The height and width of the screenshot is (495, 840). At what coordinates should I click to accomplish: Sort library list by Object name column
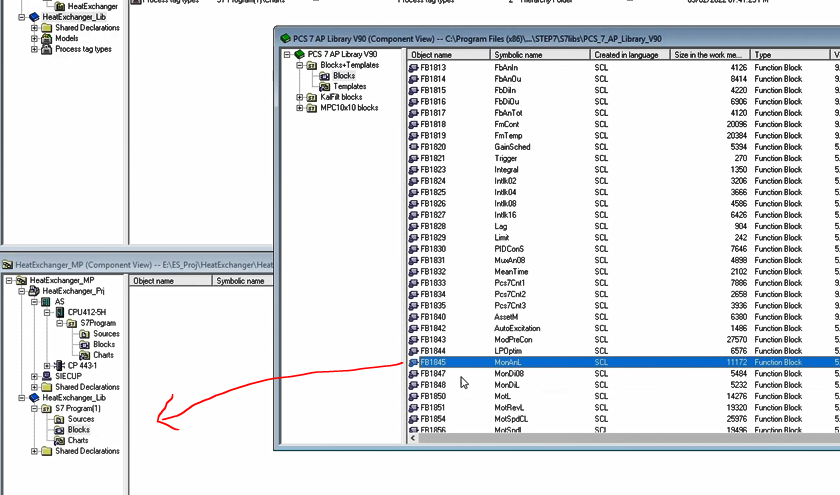tap(448, 55)
